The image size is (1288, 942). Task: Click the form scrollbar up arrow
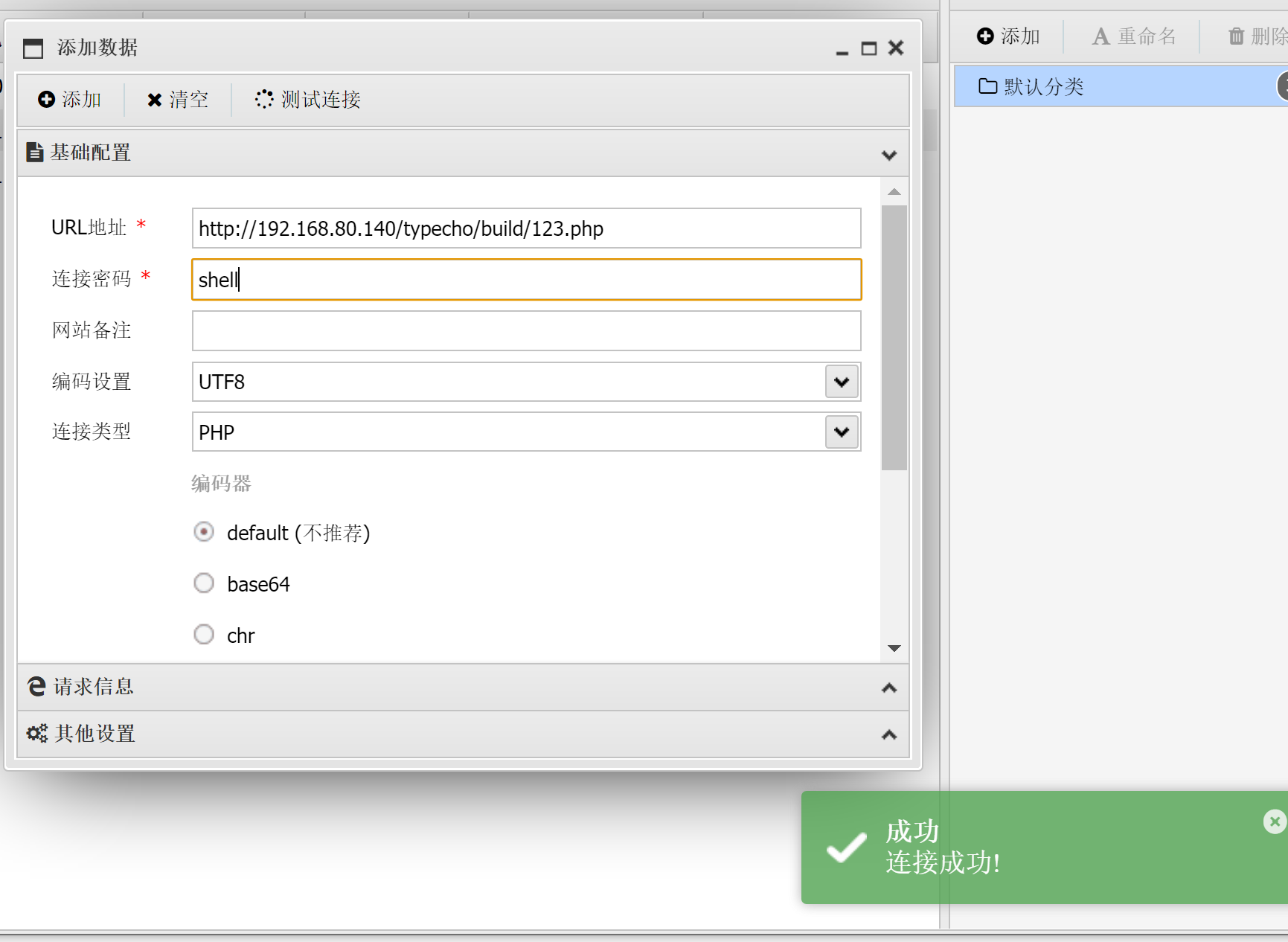(894, 192)
